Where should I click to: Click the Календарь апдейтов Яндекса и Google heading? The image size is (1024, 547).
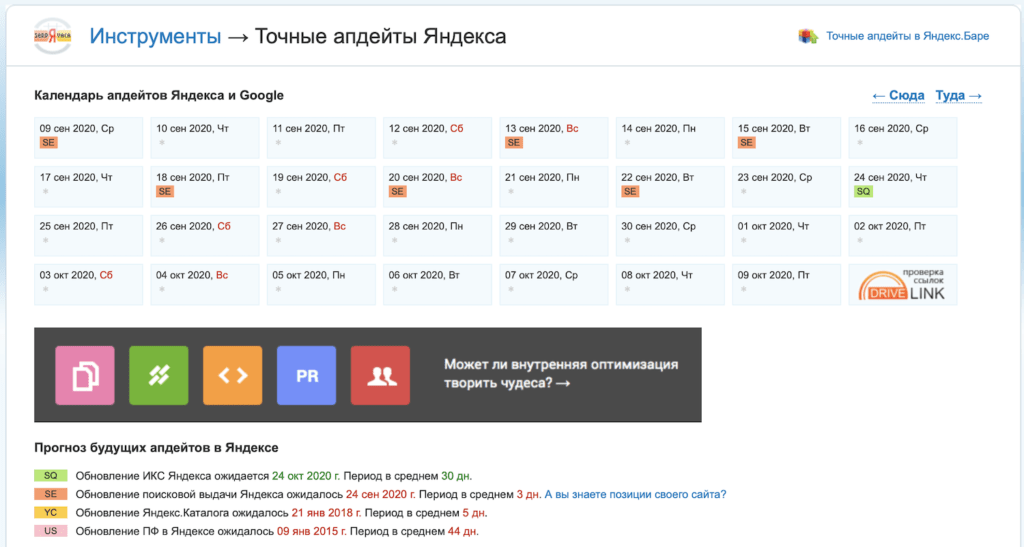(x=159, y=95)
